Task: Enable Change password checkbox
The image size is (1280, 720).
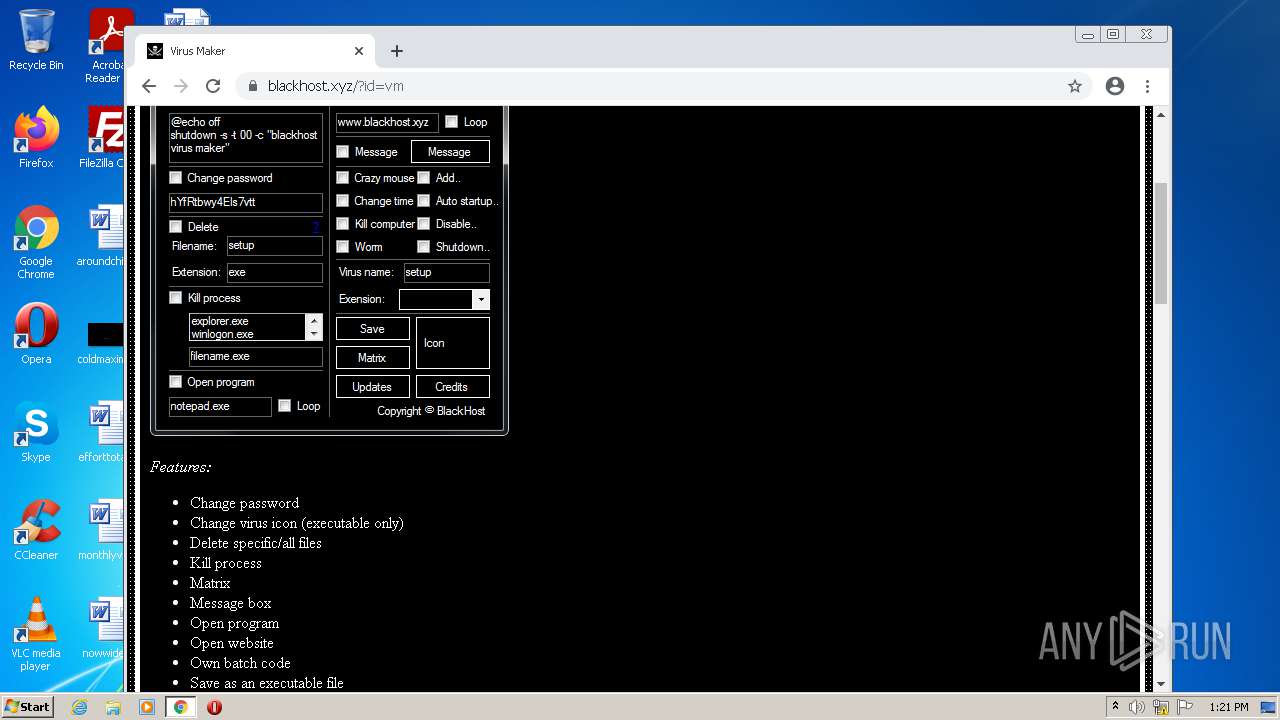Action: click(x=176, y=178)
